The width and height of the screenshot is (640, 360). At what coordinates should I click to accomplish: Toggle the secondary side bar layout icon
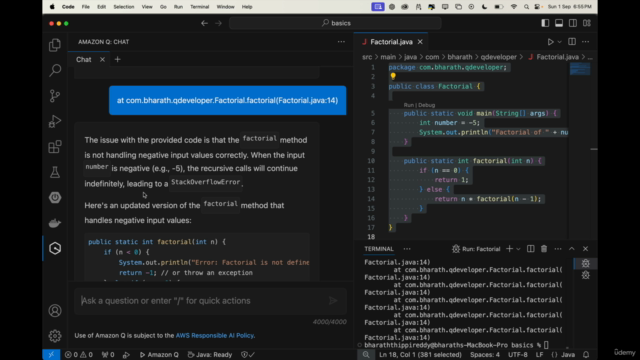573,23
